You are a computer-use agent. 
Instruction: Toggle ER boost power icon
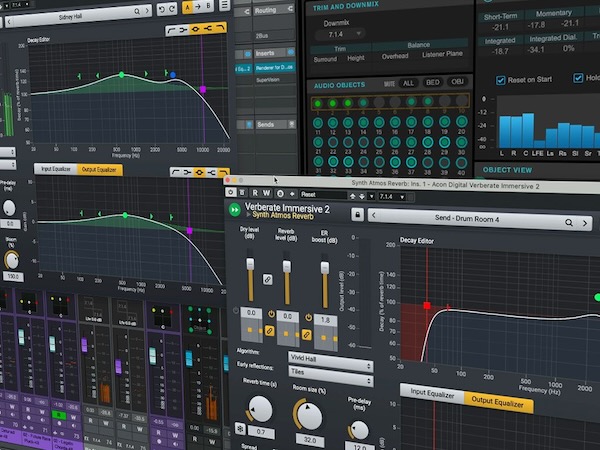point(308,317)
